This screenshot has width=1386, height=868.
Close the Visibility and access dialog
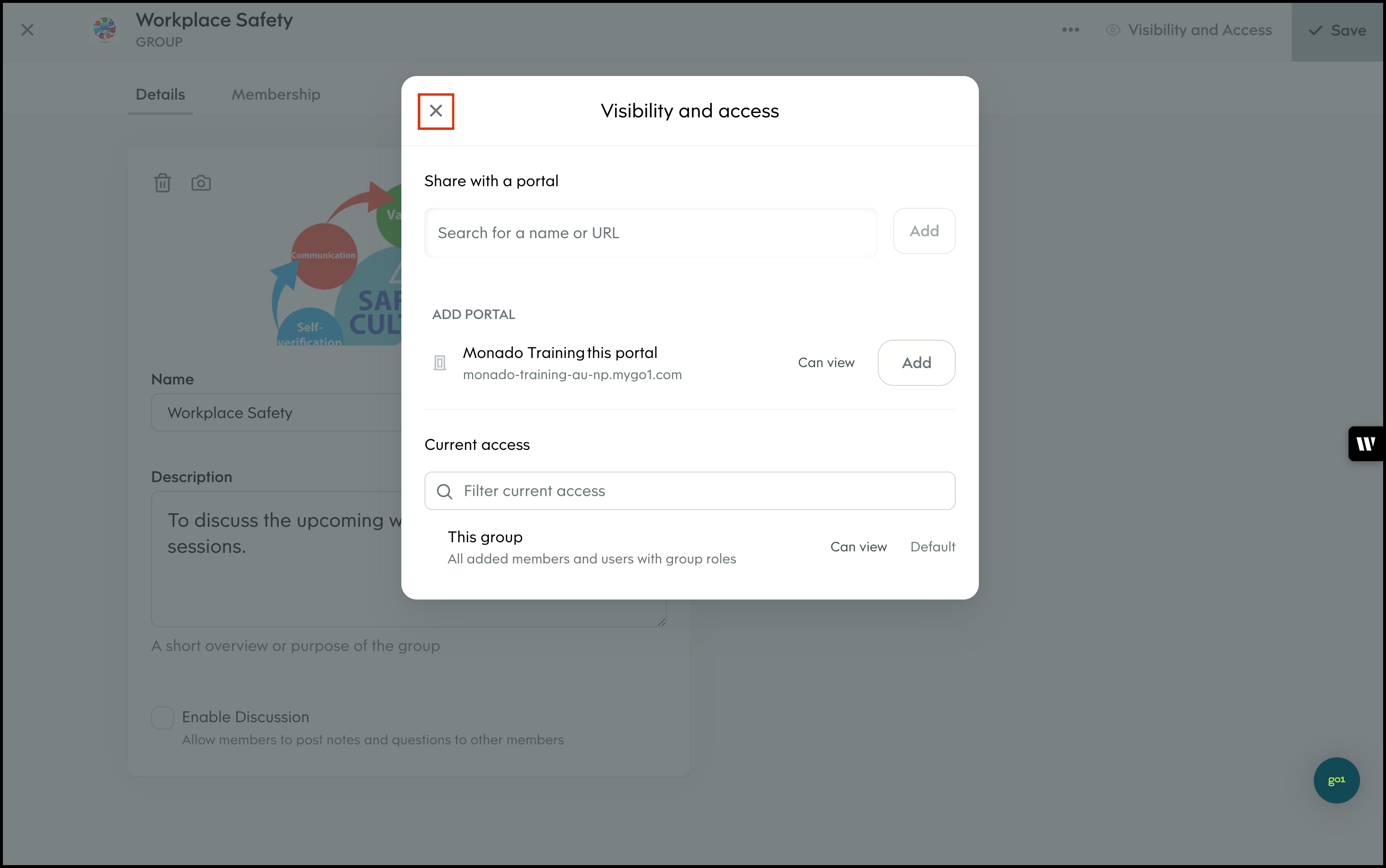(436, 111)
